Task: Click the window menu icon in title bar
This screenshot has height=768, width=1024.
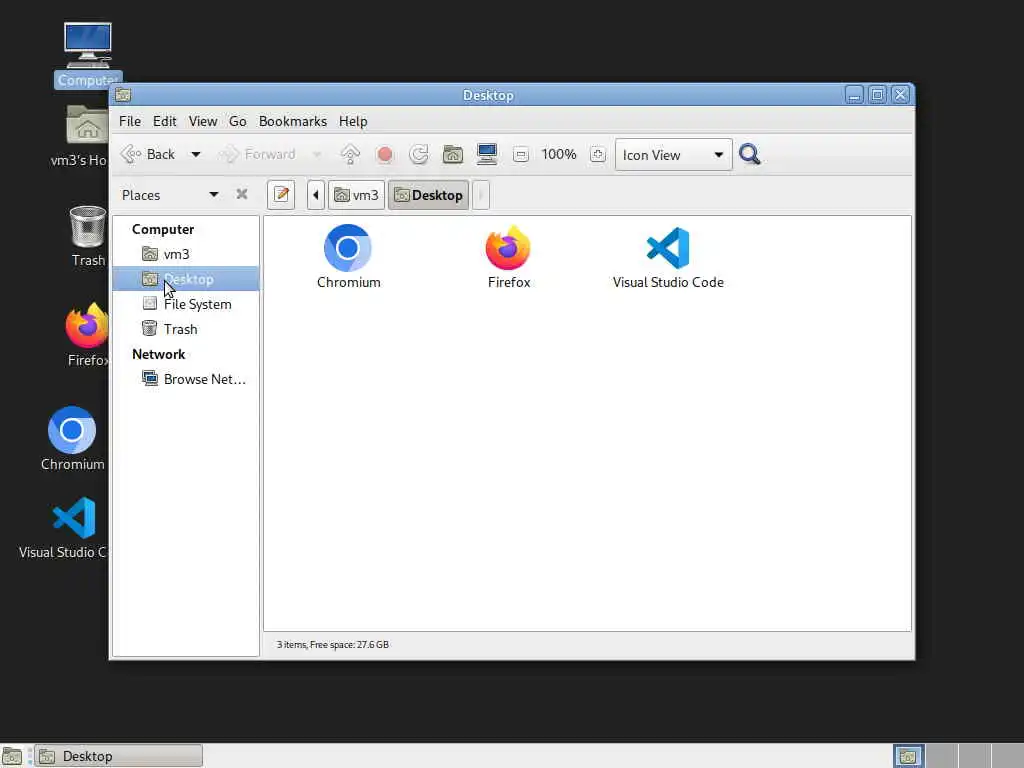Action: point(123,95)
